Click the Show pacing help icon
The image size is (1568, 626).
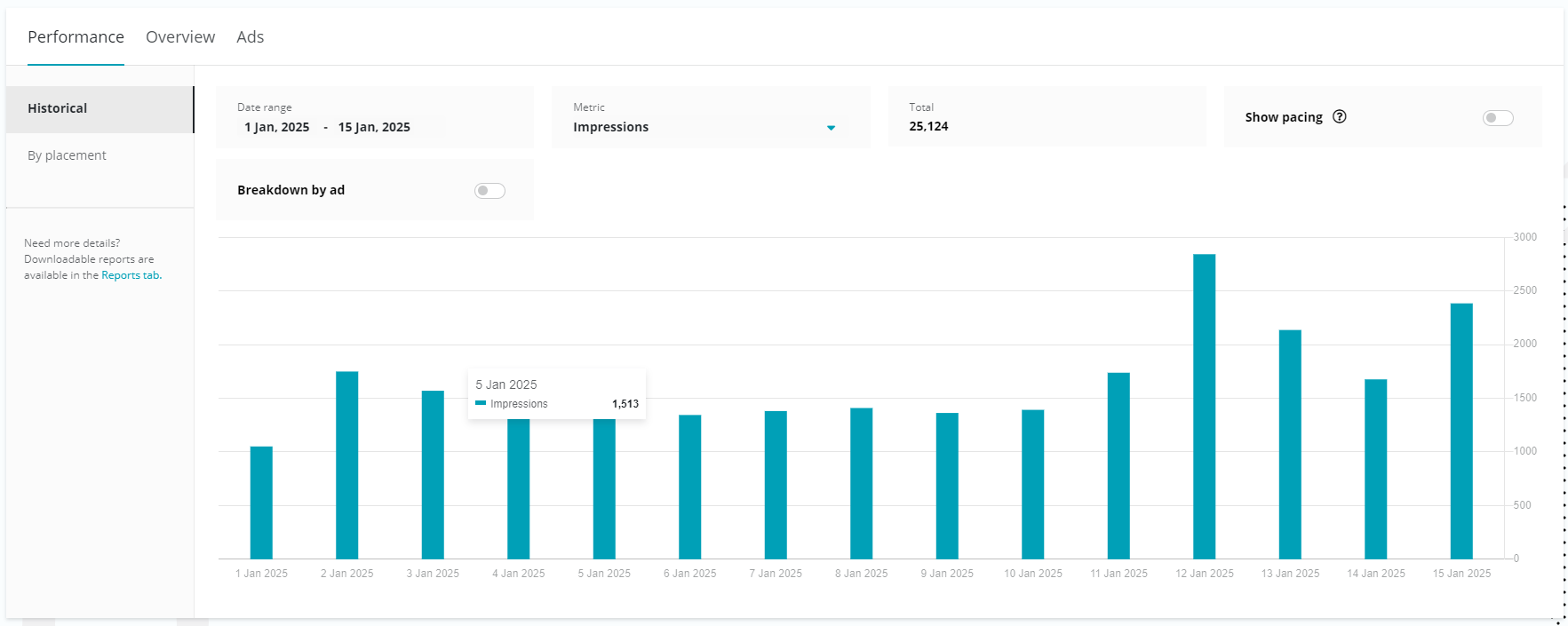pos(1340,116)
